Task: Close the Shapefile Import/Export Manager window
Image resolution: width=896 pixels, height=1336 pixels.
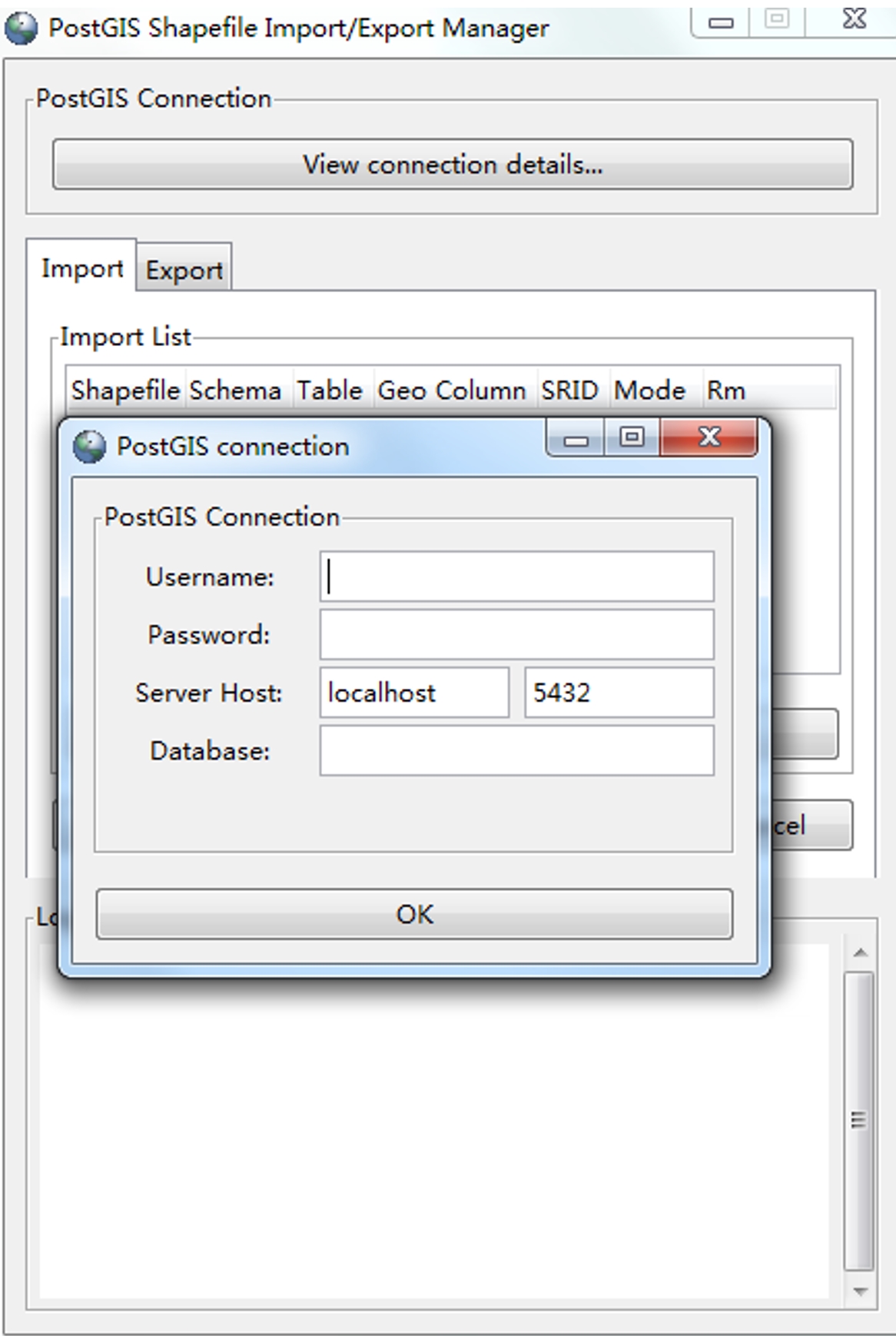Action: pos(854,20)
